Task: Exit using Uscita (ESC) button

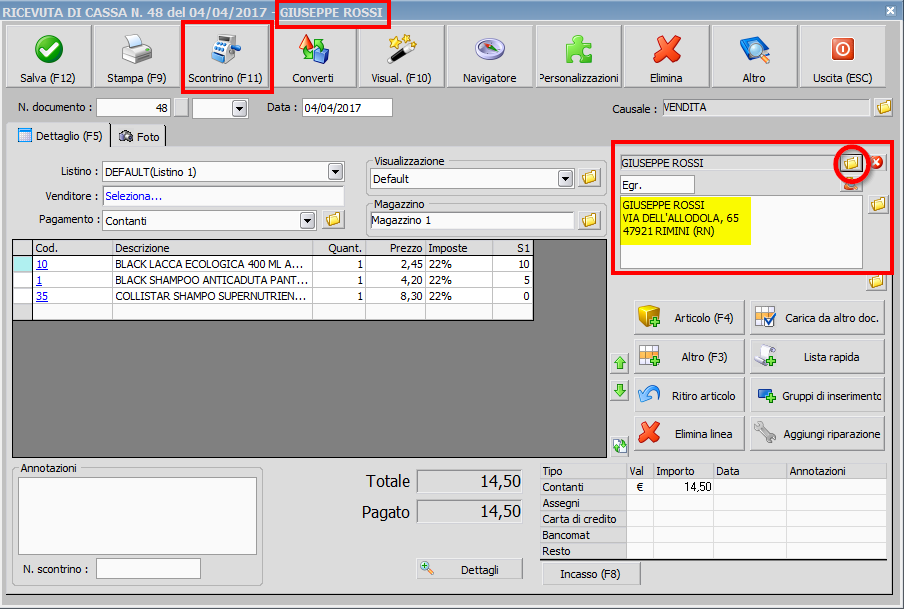Action: point(842,57)
